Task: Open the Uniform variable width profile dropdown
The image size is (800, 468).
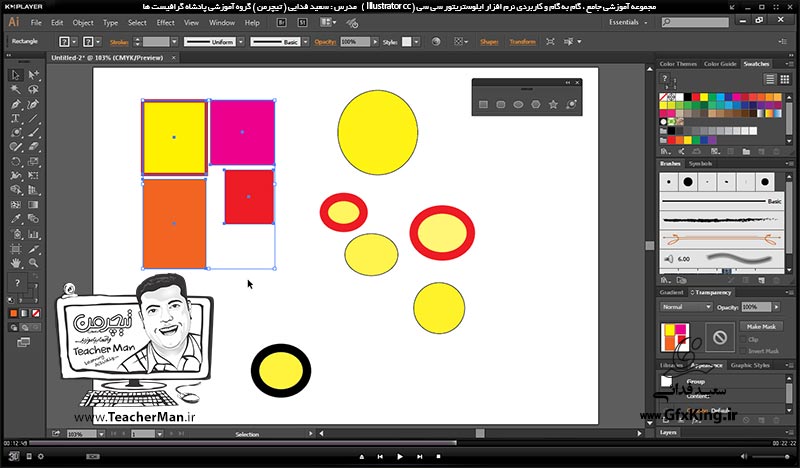Action: 241,42
